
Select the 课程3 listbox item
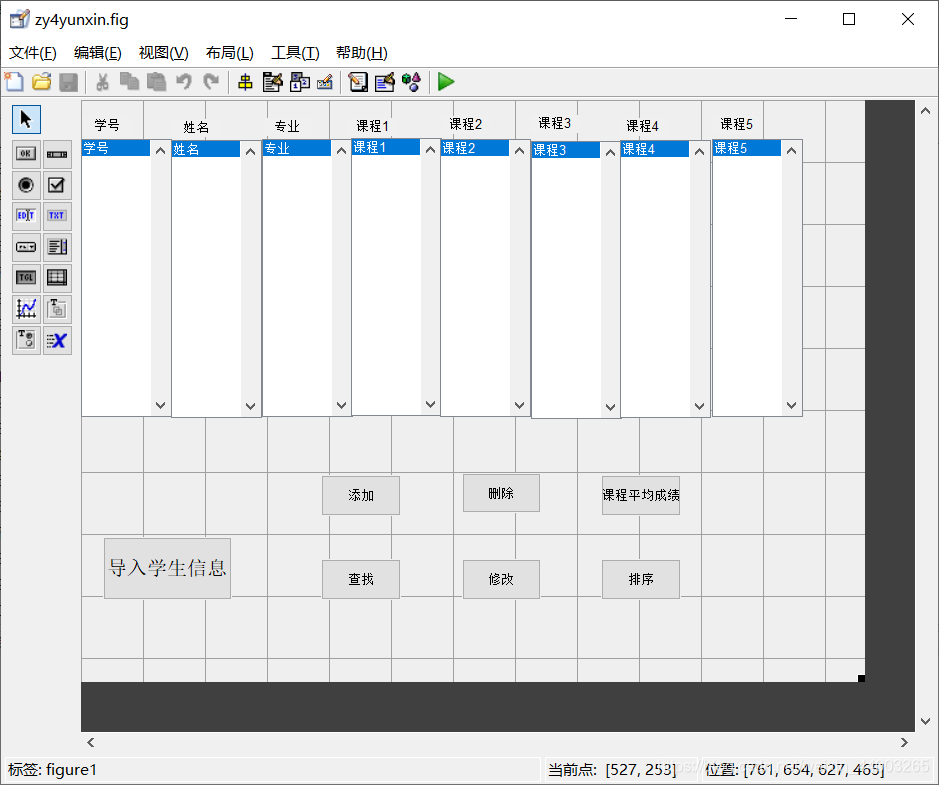tap(565, 150)
